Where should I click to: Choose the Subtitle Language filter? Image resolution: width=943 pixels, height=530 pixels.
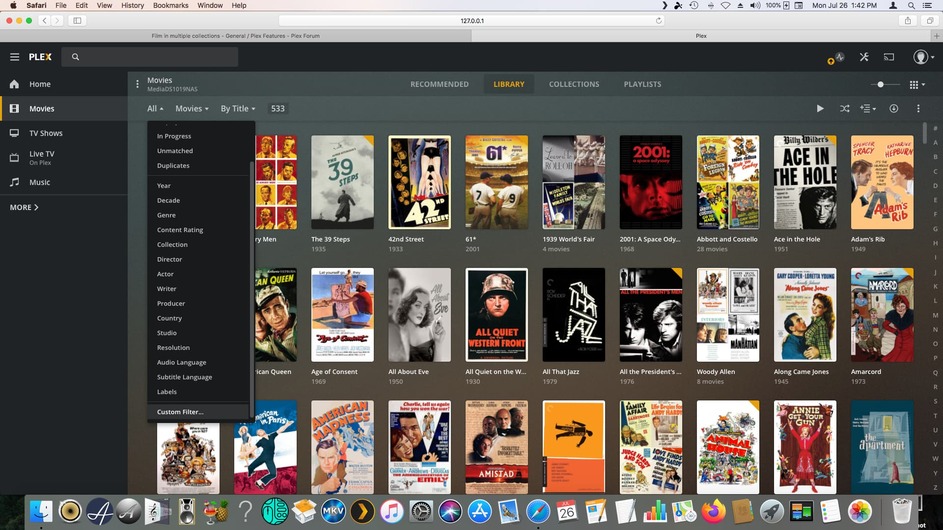point(198,377)
